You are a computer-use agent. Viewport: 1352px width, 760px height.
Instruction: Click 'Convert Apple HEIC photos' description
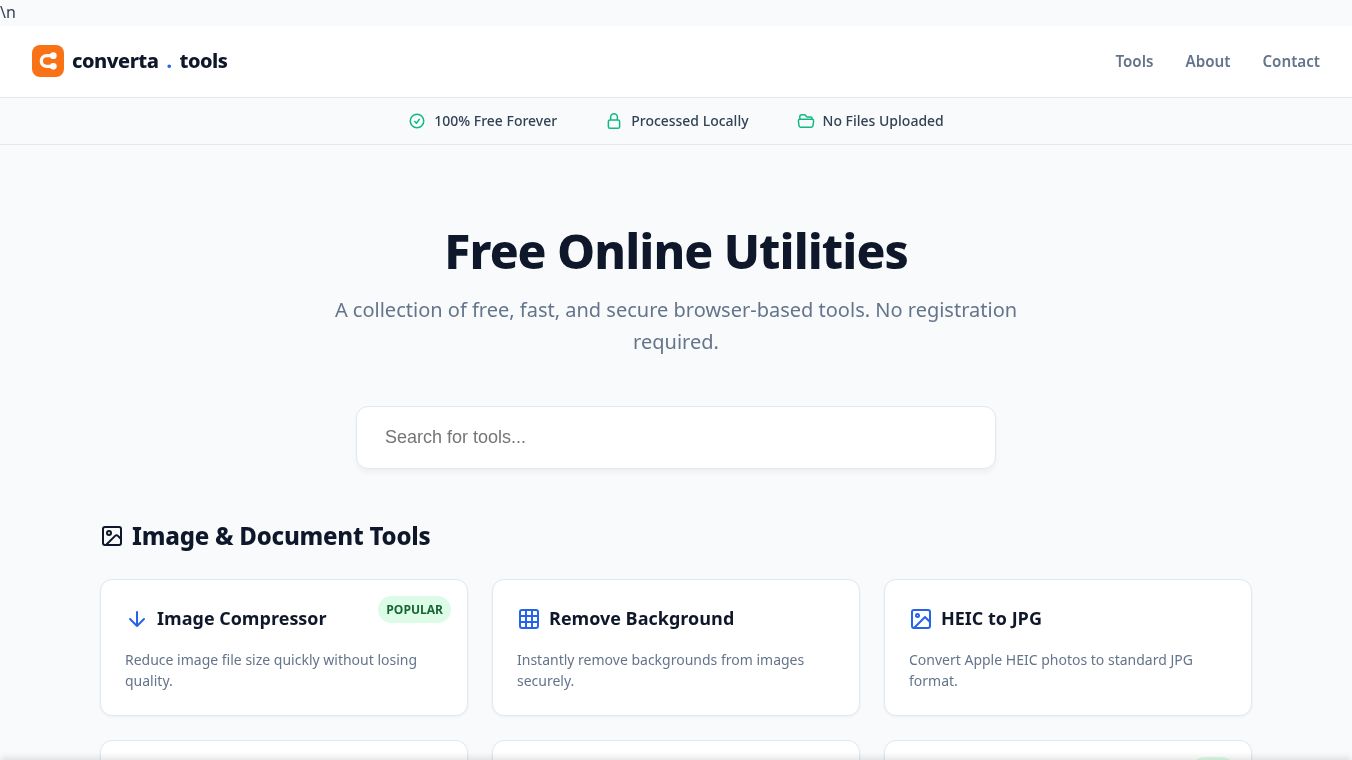click(1051, 670)
